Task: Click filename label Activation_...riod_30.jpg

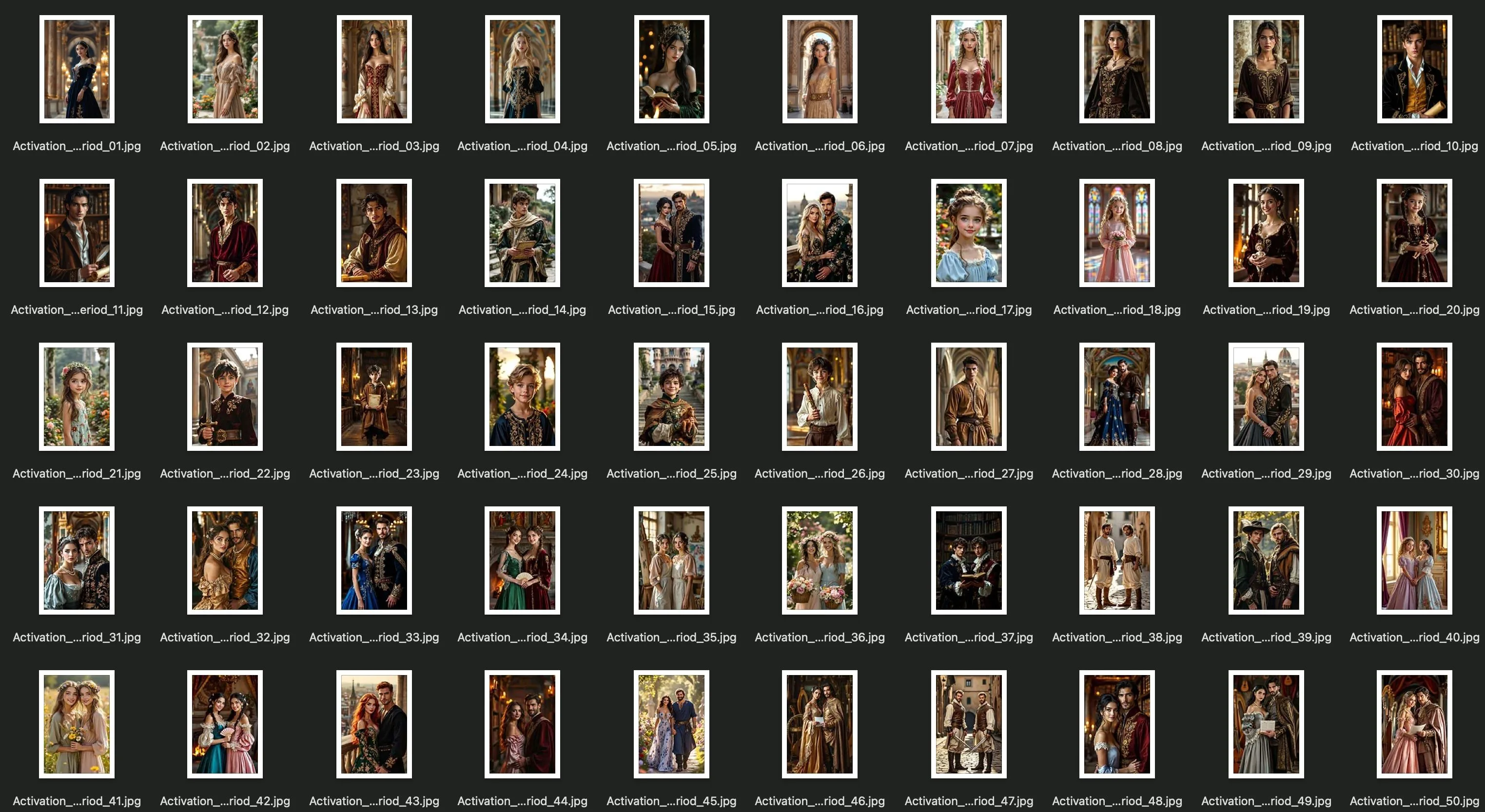Action: [x=1414, y=474]
